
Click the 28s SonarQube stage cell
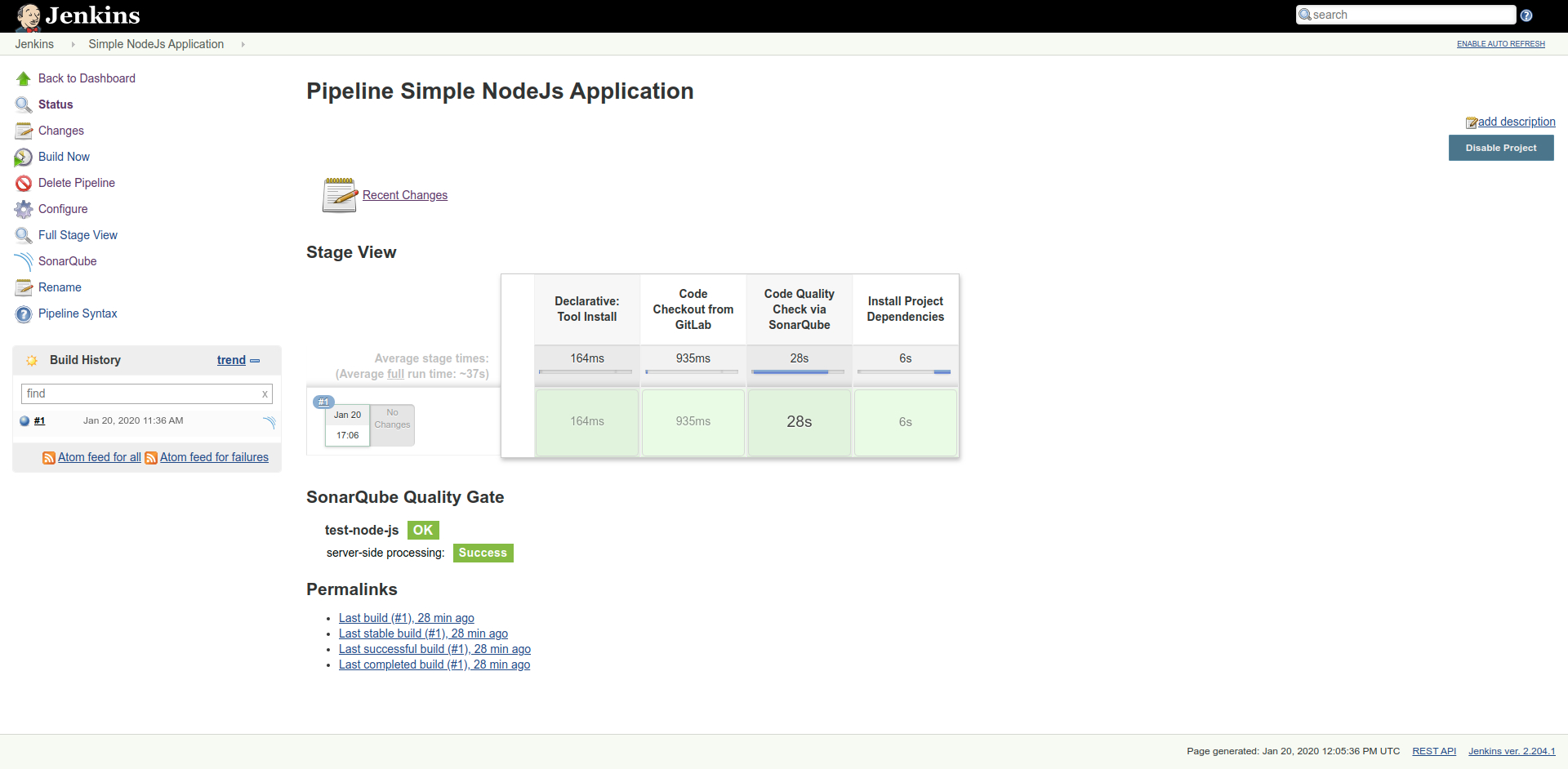799,422
